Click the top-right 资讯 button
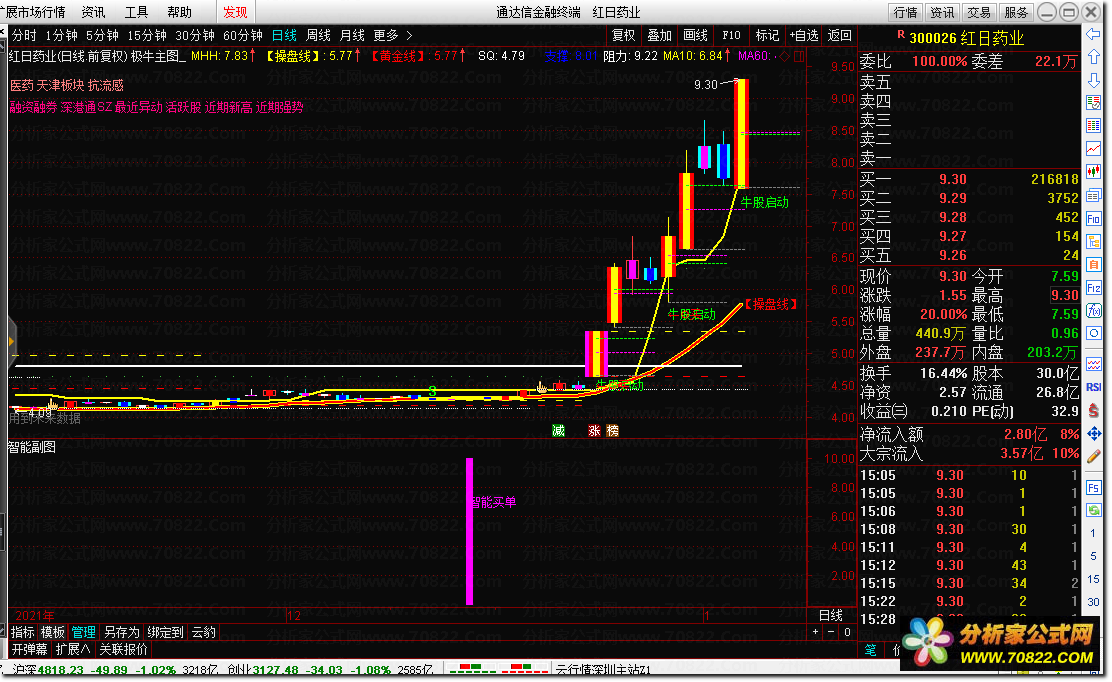The height and width of the screenshot is (682, 1112). click(943, 12)
